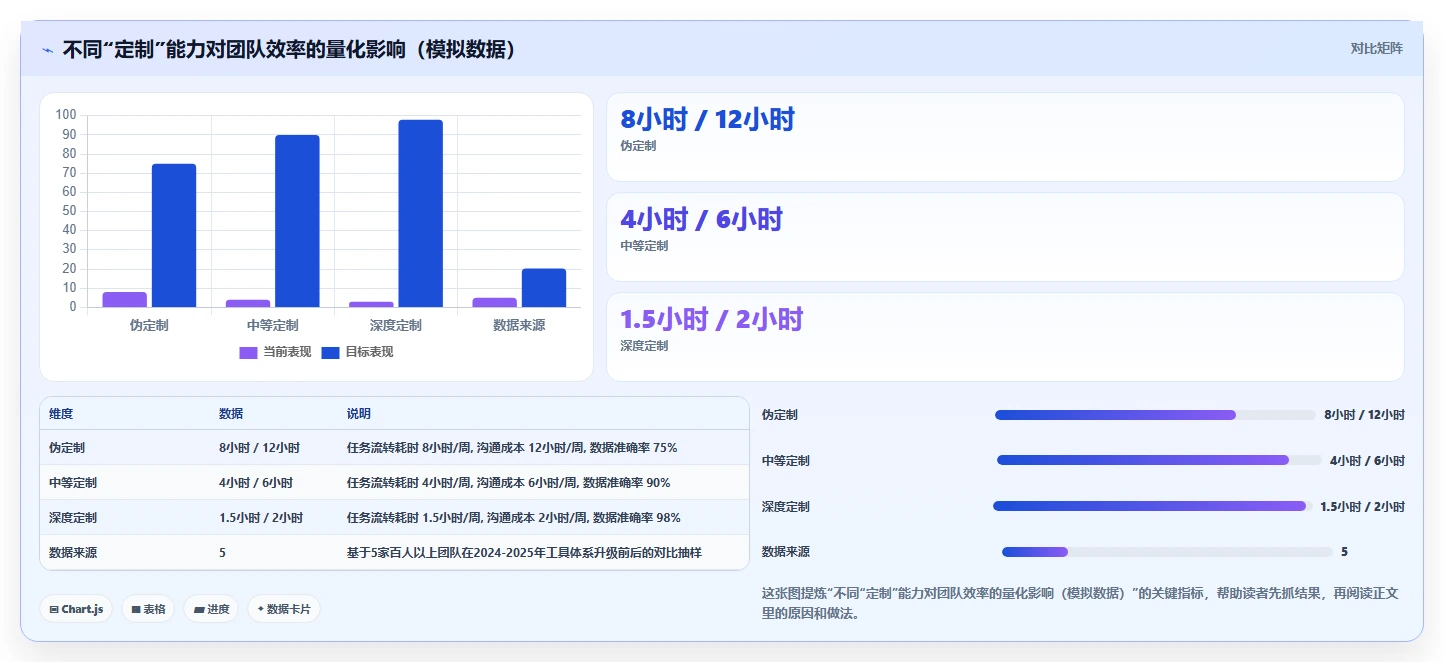This screenshot has height=662, width=1444.
Task: Click the blue 深度定制 target bar in chart
Action: click(420, 213)
